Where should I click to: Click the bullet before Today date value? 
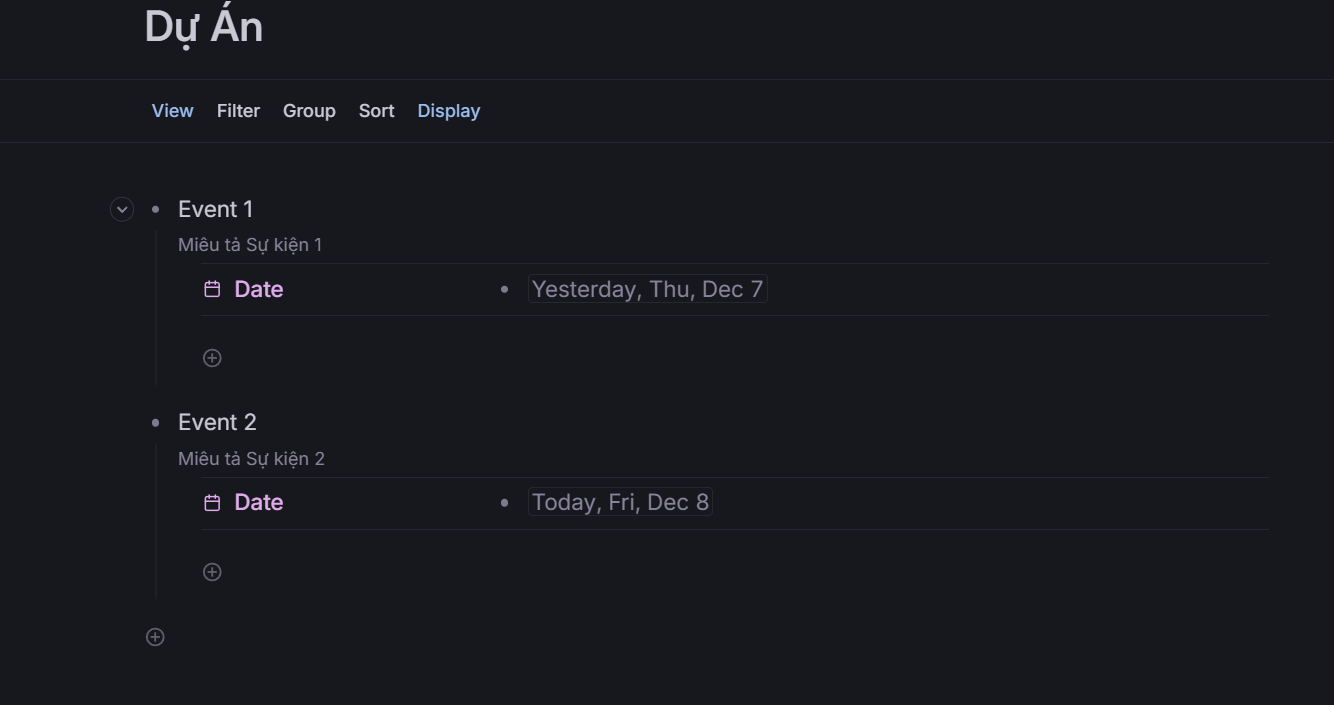click(x=504, y=502)
